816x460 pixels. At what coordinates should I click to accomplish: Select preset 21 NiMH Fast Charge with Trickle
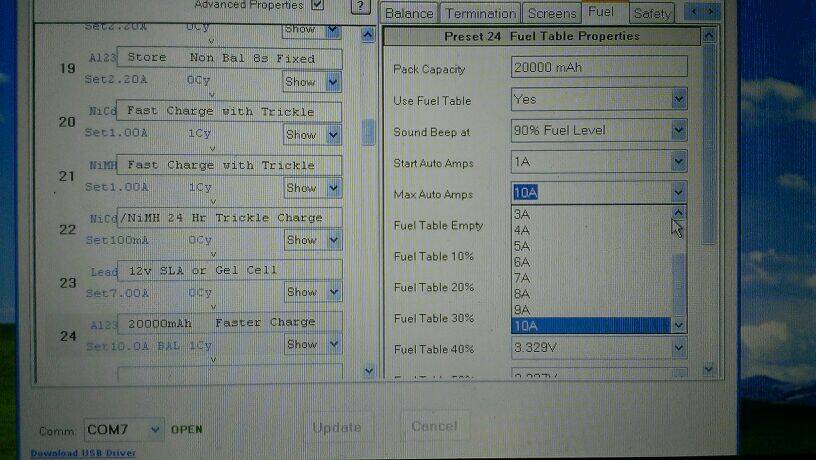click(230, 165)
